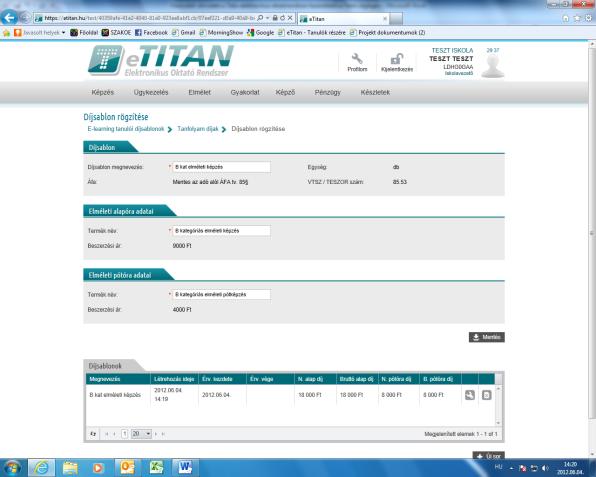The width and height of the screenshot is (596, 477).
Task: Click the address bar padlock security icon
Action: click(x=275, y=18)
